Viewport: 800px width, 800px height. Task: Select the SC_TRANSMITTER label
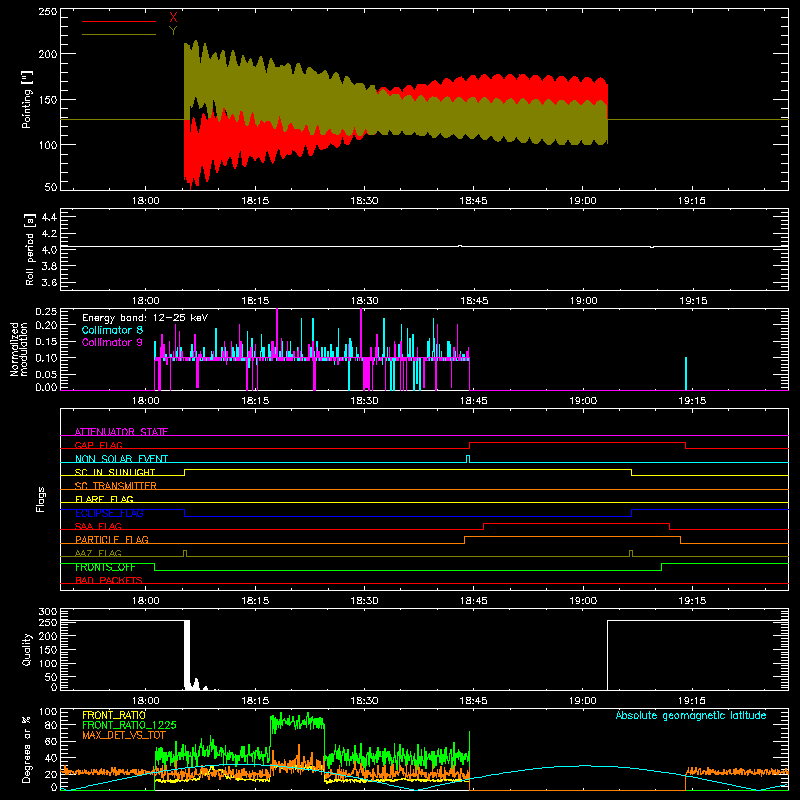pos(116,486)
